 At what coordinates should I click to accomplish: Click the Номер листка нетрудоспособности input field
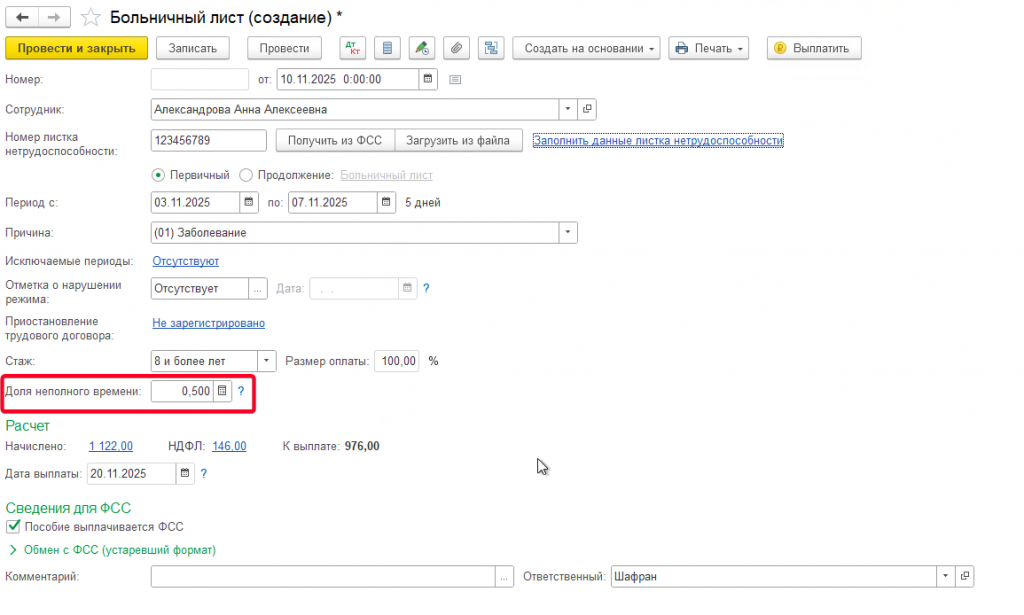[x=208, y=140]
